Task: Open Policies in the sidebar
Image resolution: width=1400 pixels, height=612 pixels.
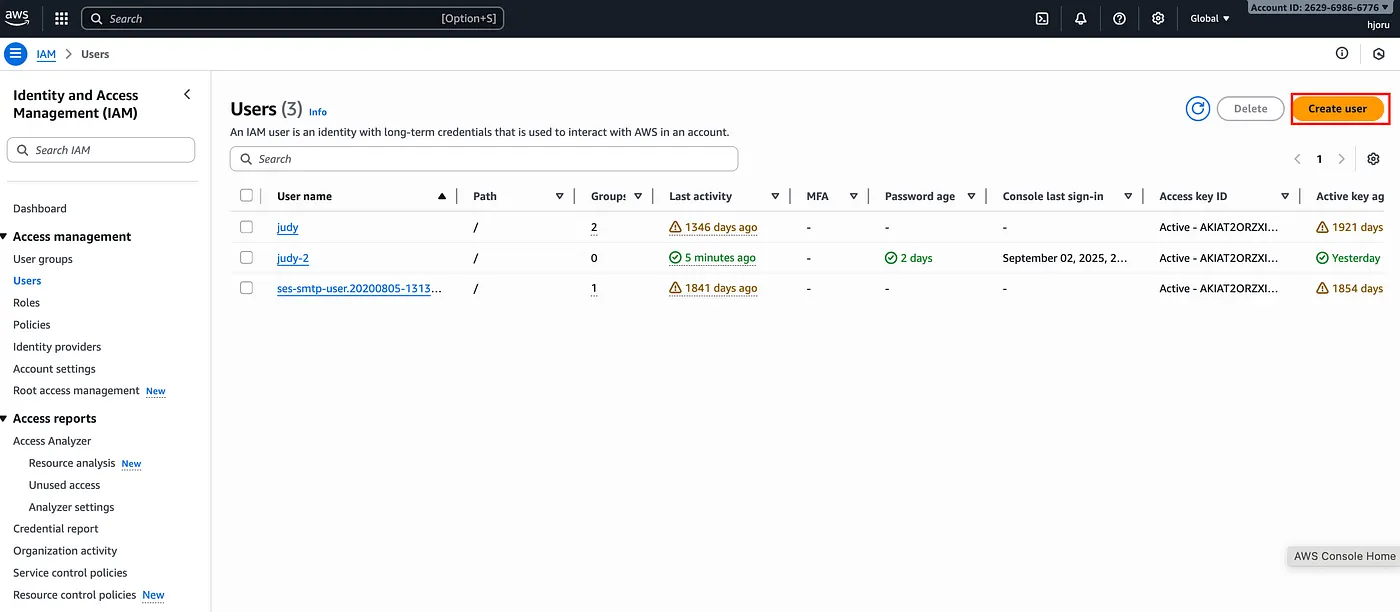Action: point(32,325)
